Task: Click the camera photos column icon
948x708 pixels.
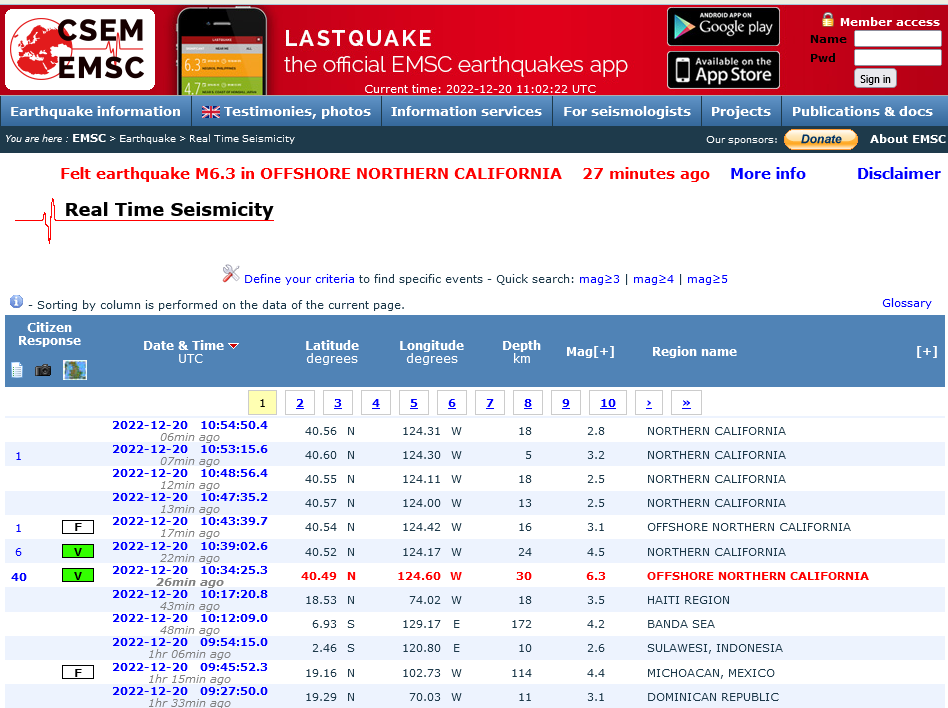Action: tap(43, 370)
